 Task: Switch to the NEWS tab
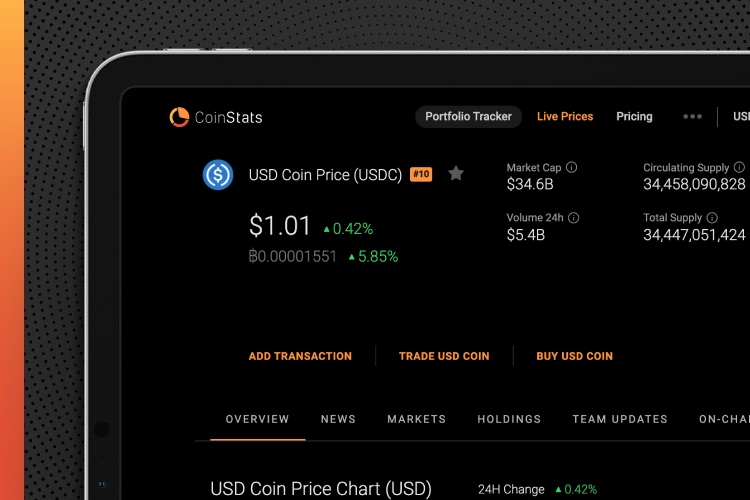pos(338,419)
